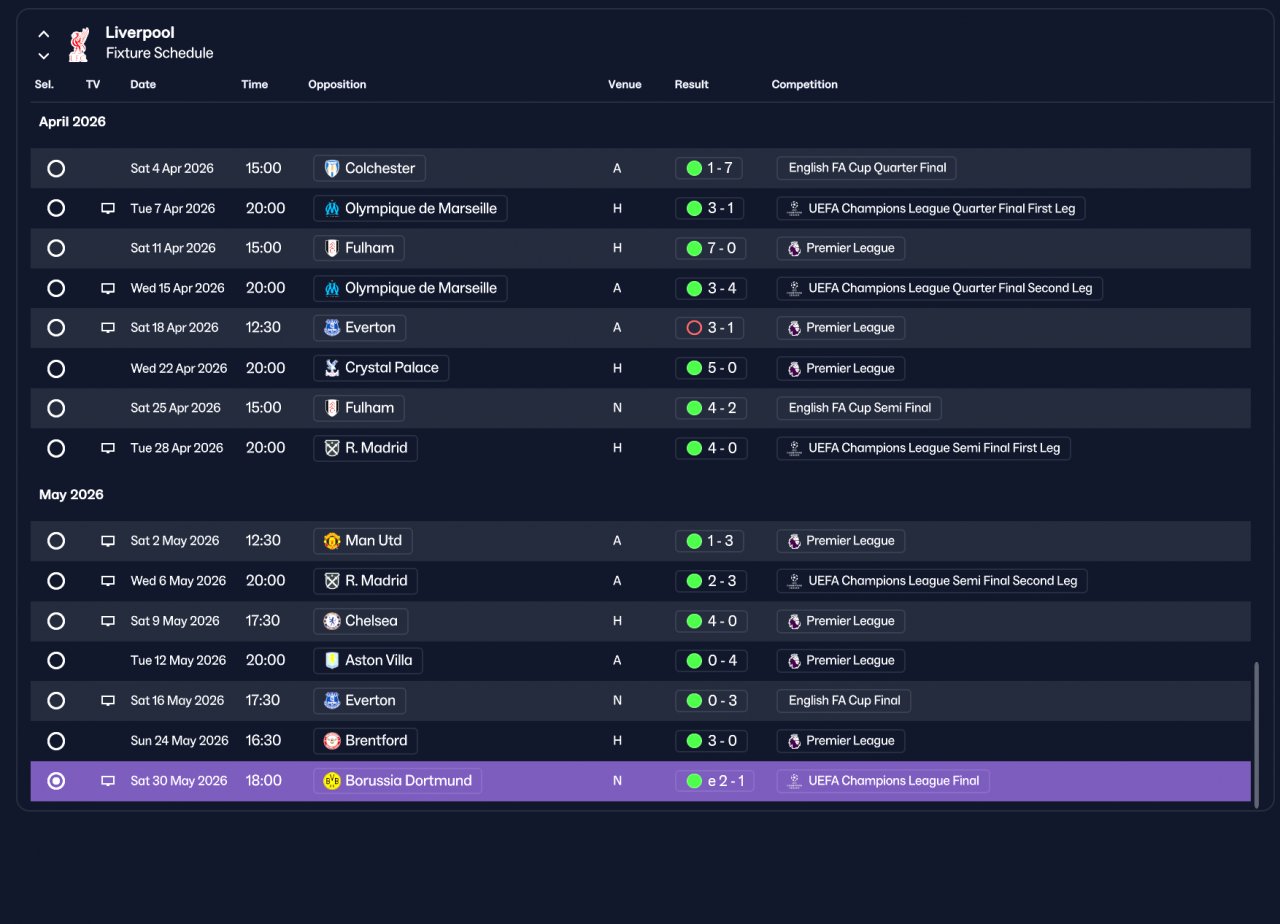The image size is (1280, 924).
Task: Click the down chevron beside Liverpool
Action: click(44, 56)
